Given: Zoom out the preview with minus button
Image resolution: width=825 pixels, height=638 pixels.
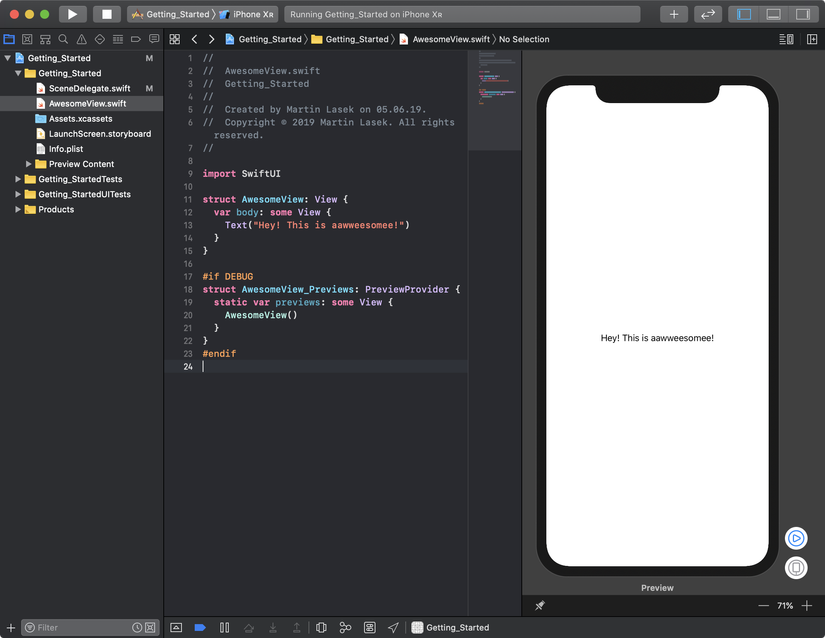Looking at the screenshot, I should pyautogui.click(x=763, y=606).
